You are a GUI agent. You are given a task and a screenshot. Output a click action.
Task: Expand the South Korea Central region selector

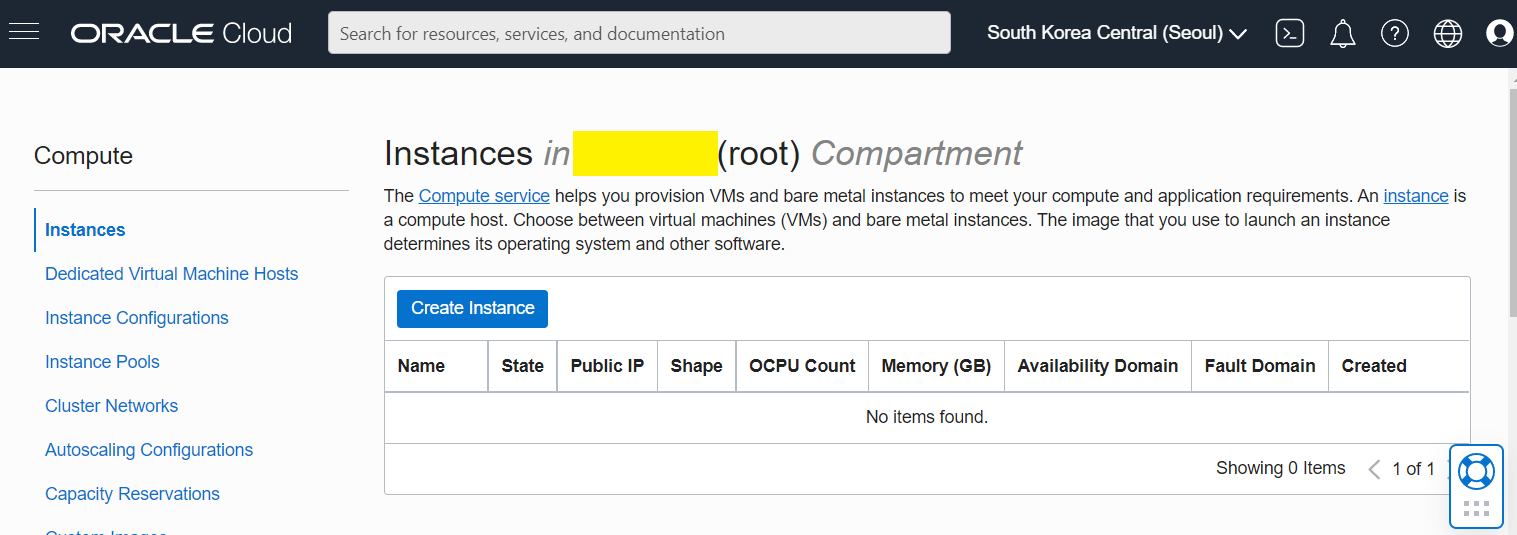1117,33
